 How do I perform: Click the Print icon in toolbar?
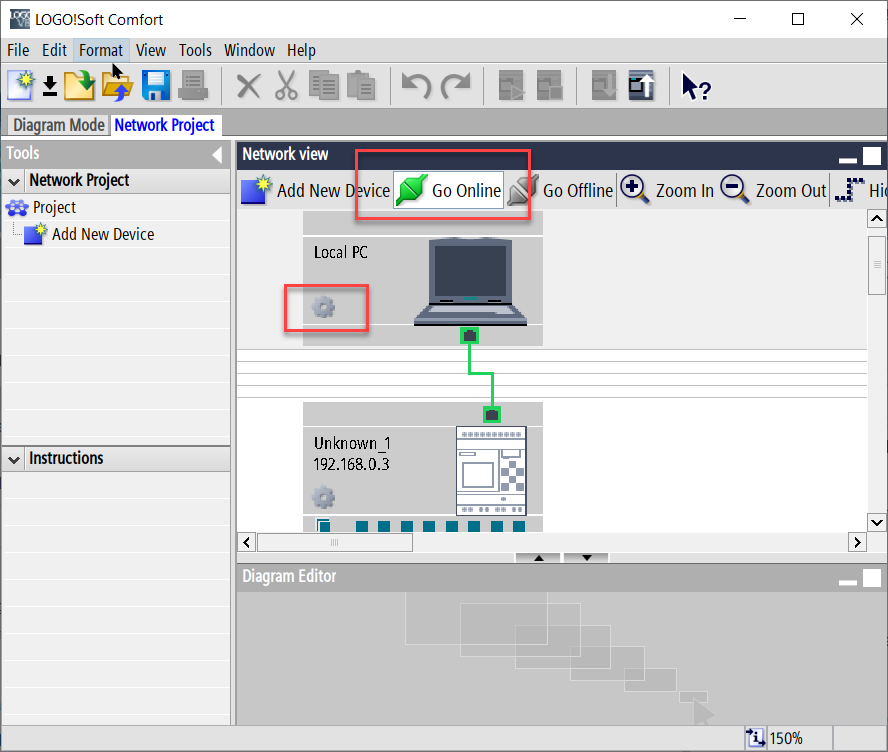point(193,86)
